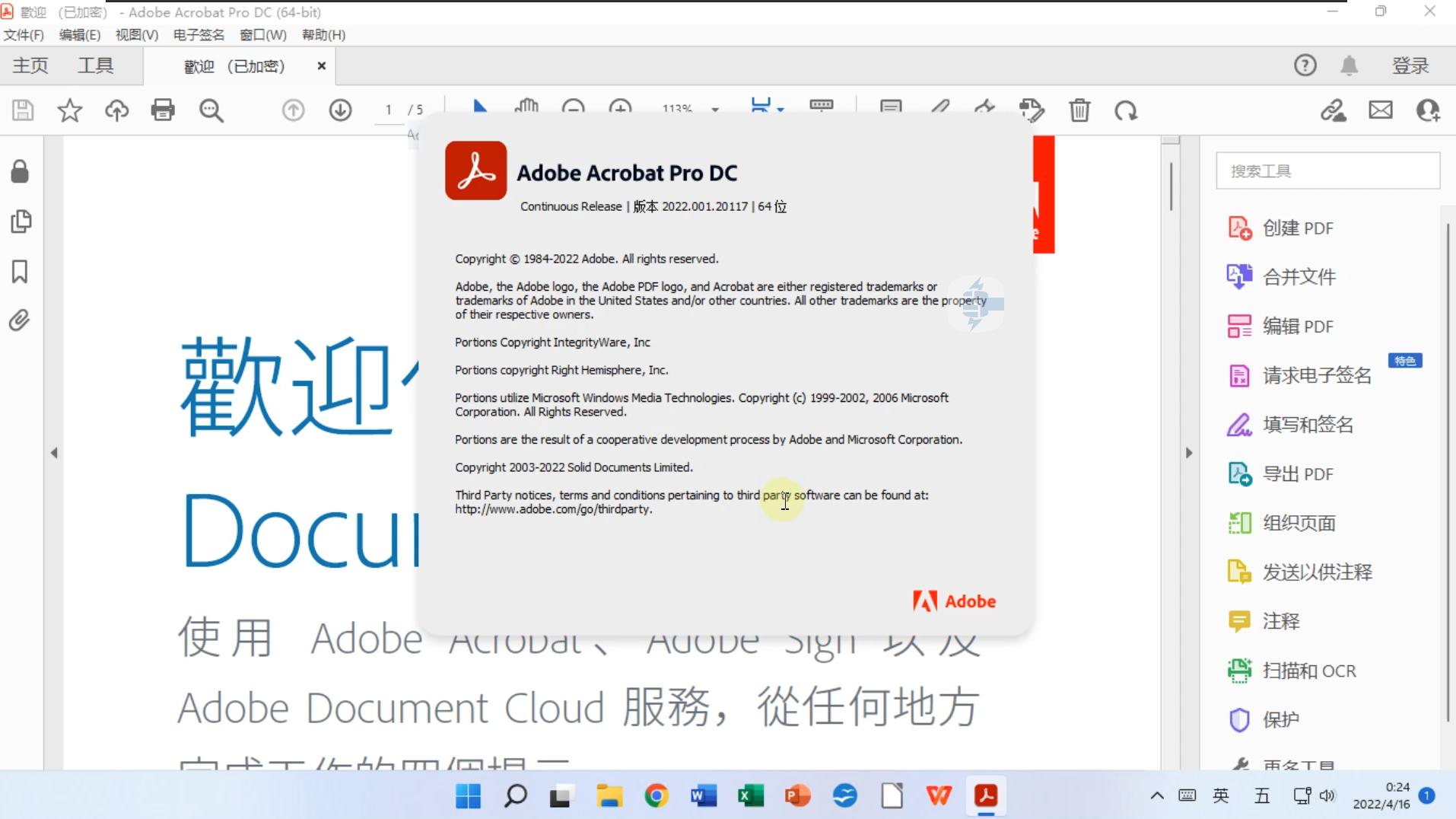
Task: Switch to the 主页 tab
Action: [30, 65]
